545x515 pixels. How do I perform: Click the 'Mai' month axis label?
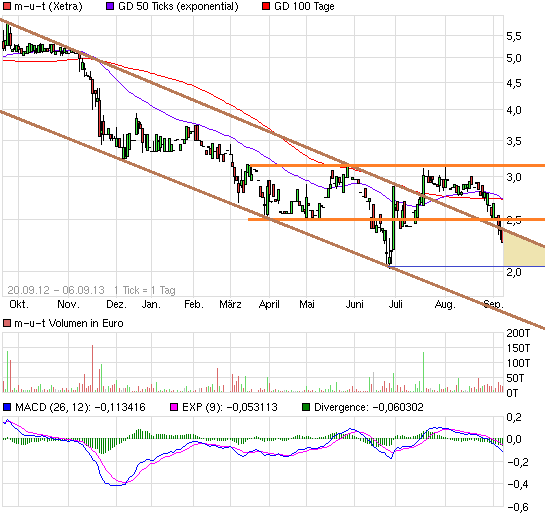(x=307, y=304)
